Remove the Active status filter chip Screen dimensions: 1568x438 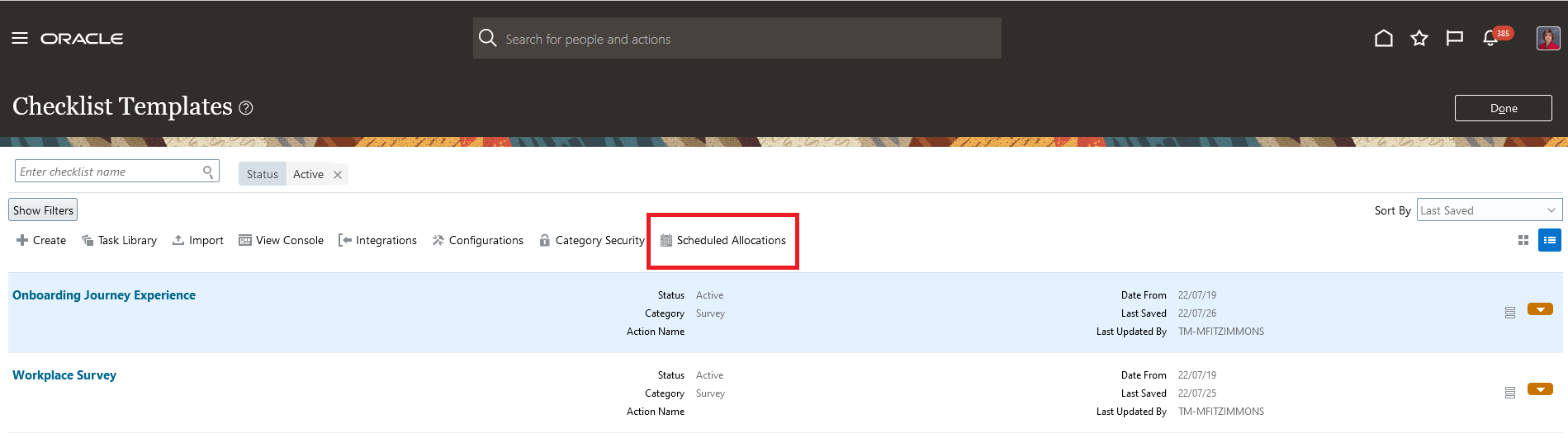pyautogui.click(x=338, y=175)
